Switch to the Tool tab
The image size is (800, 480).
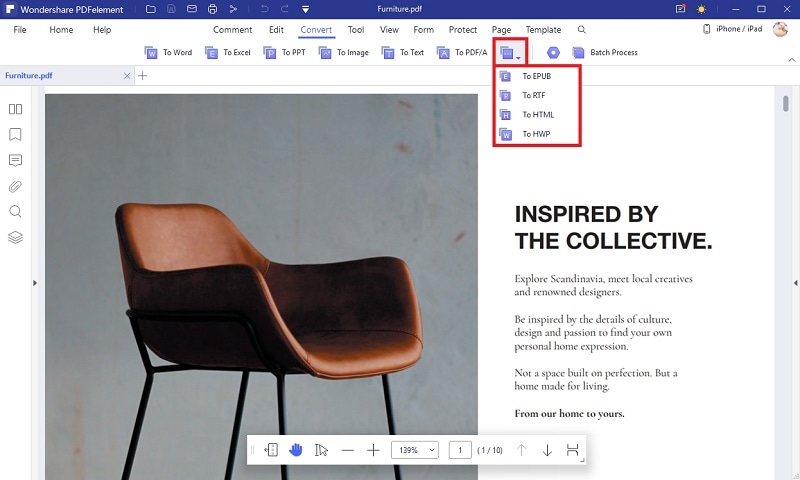click(x=356, y=30)
